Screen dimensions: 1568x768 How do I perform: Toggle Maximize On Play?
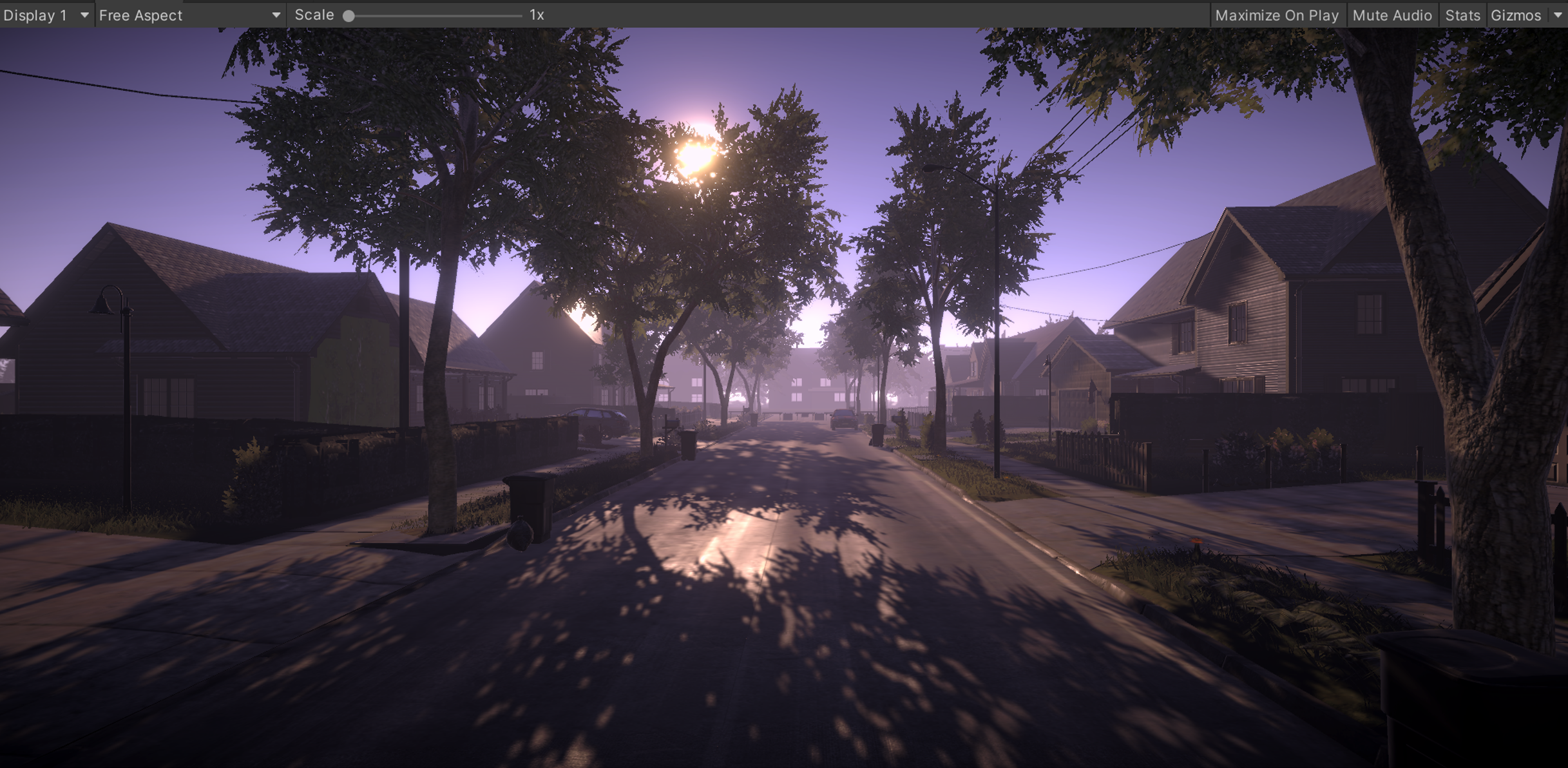tap(1276, 15)
